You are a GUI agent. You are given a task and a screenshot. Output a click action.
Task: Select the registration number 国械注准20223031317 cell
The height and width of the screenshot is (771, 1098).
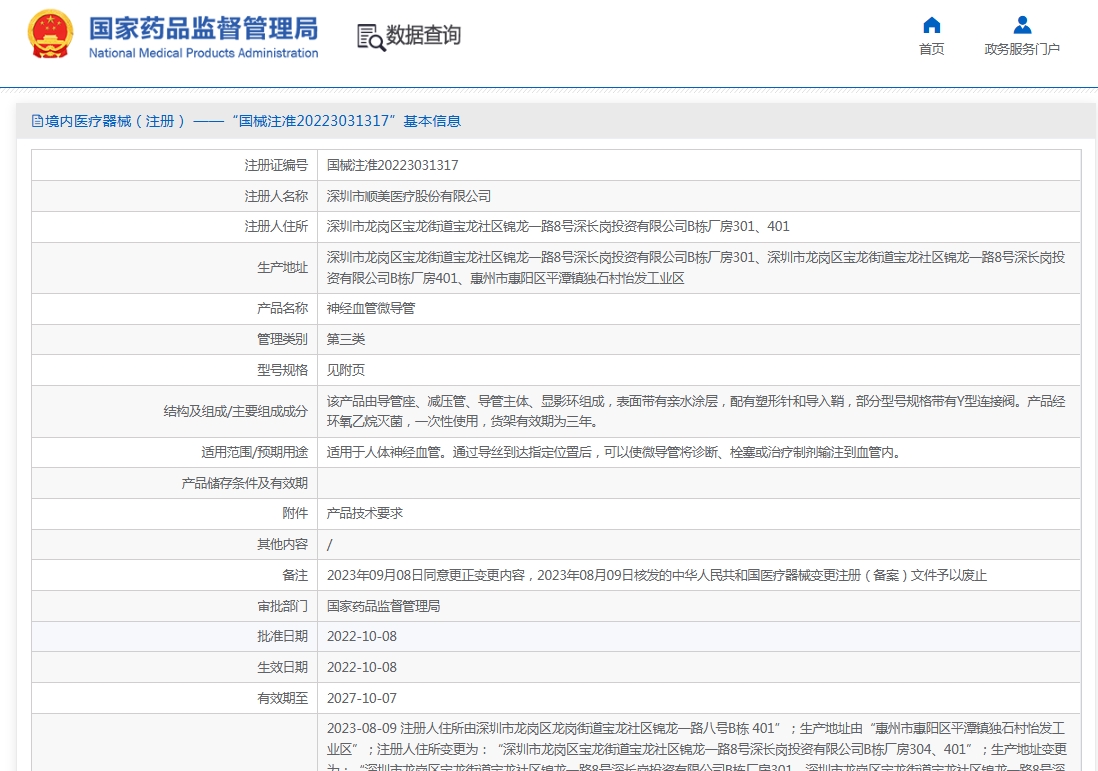point(392,165)
